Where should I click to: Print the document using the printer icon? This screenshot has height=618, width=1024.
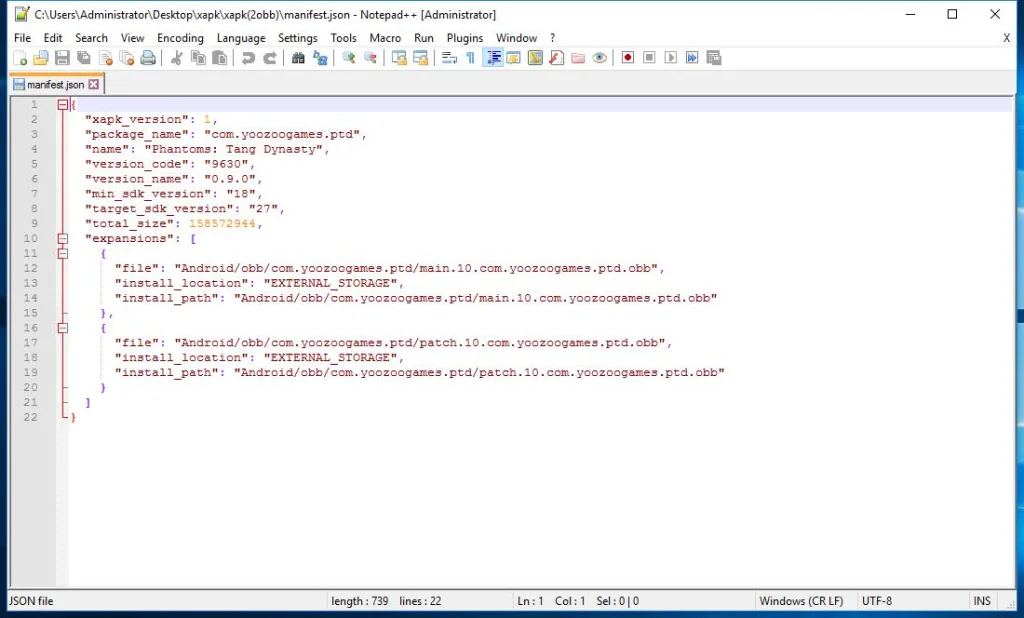coord(148,58)
